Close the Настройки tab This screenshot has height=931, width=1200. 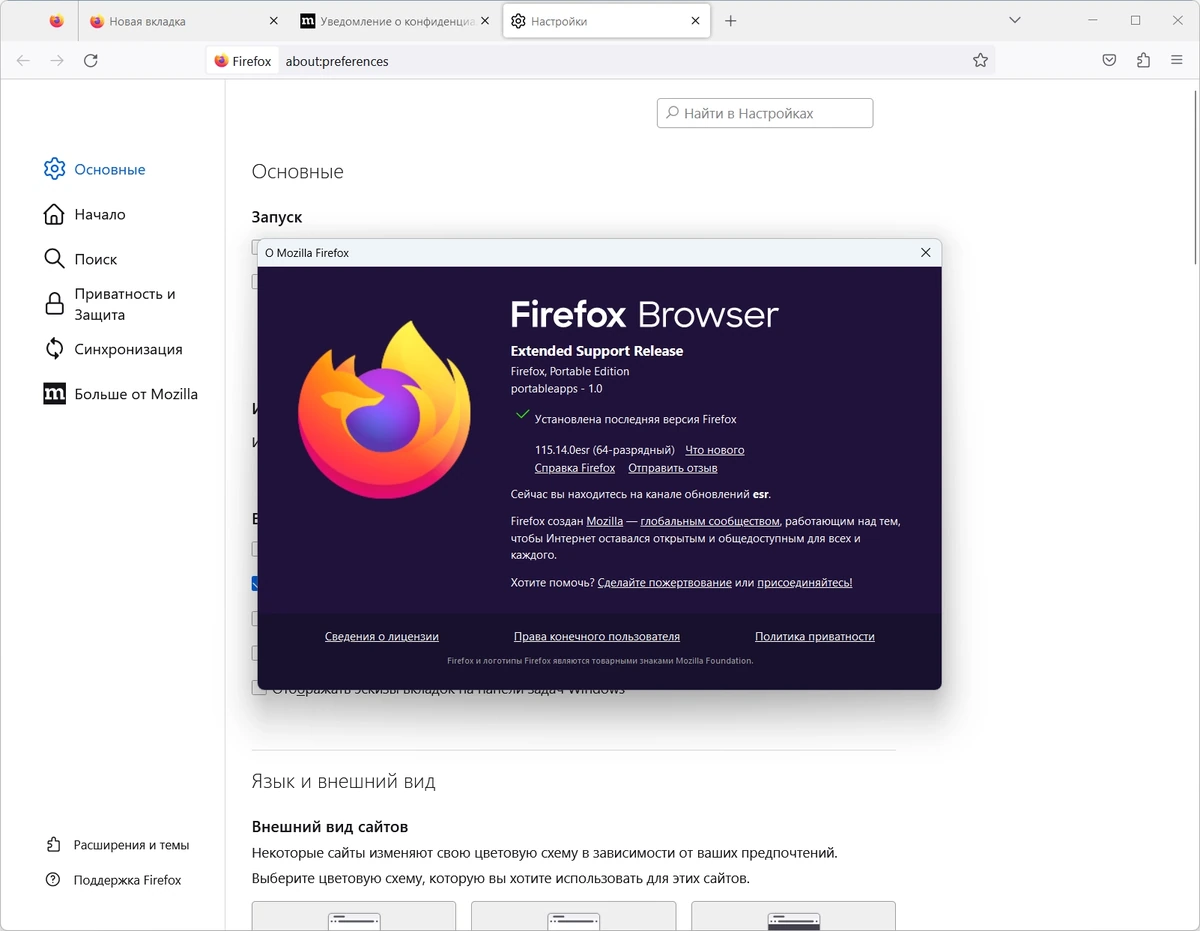tap(695, 21)
